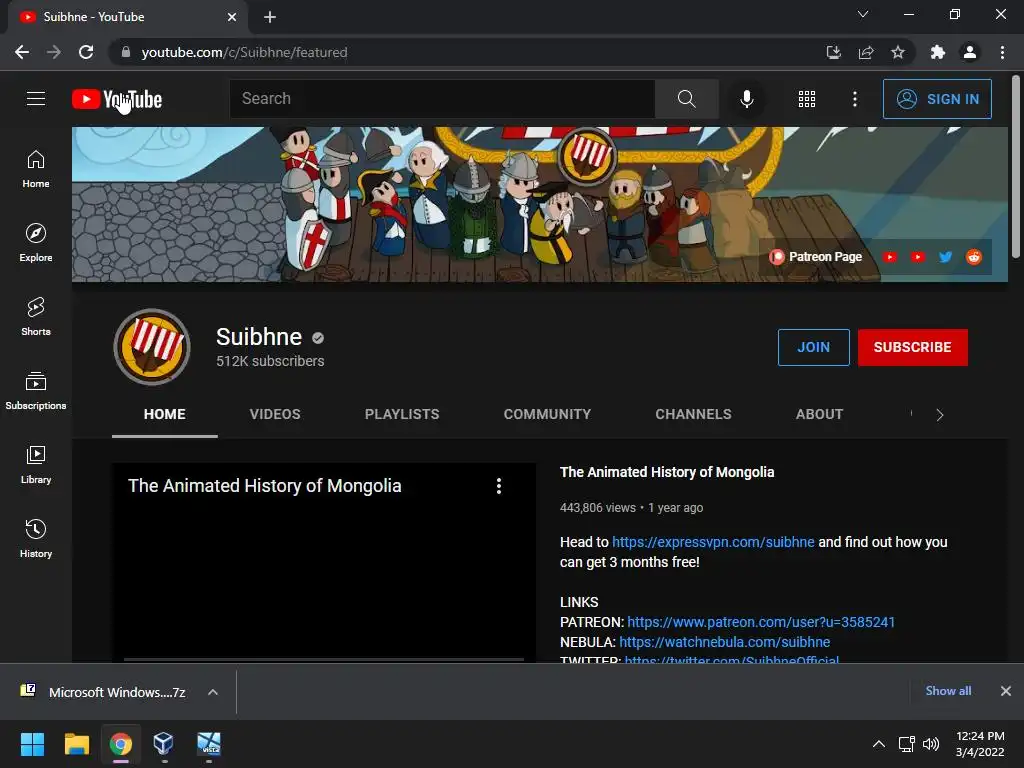Open video three-dot options menu
Viewport: 1024px width, 768px height.
pos(499,486)
